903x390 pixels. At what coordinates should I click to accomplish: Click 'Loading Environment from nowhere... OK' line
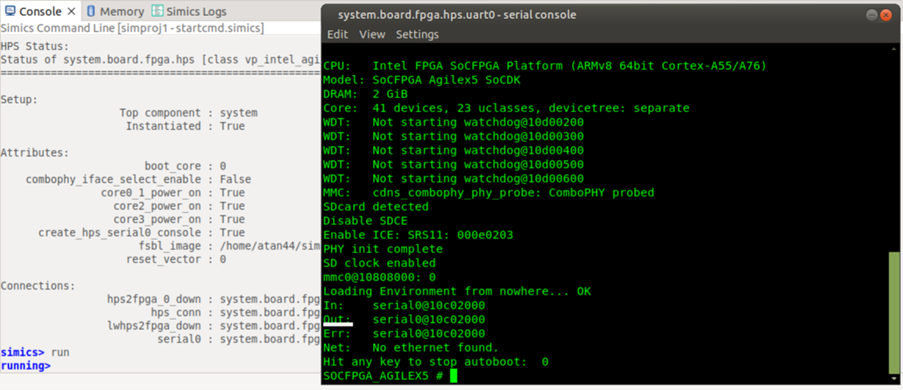point(457,291)
